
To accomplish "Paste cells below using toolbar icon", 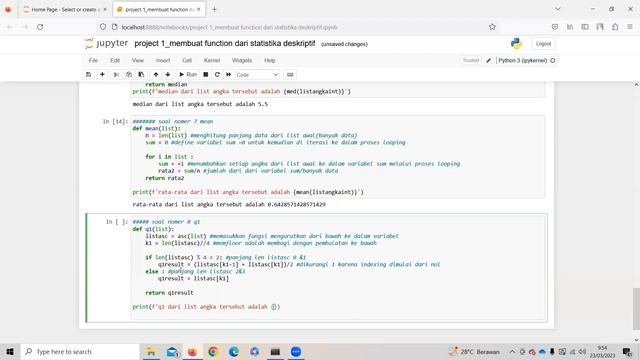I will 141,75.
